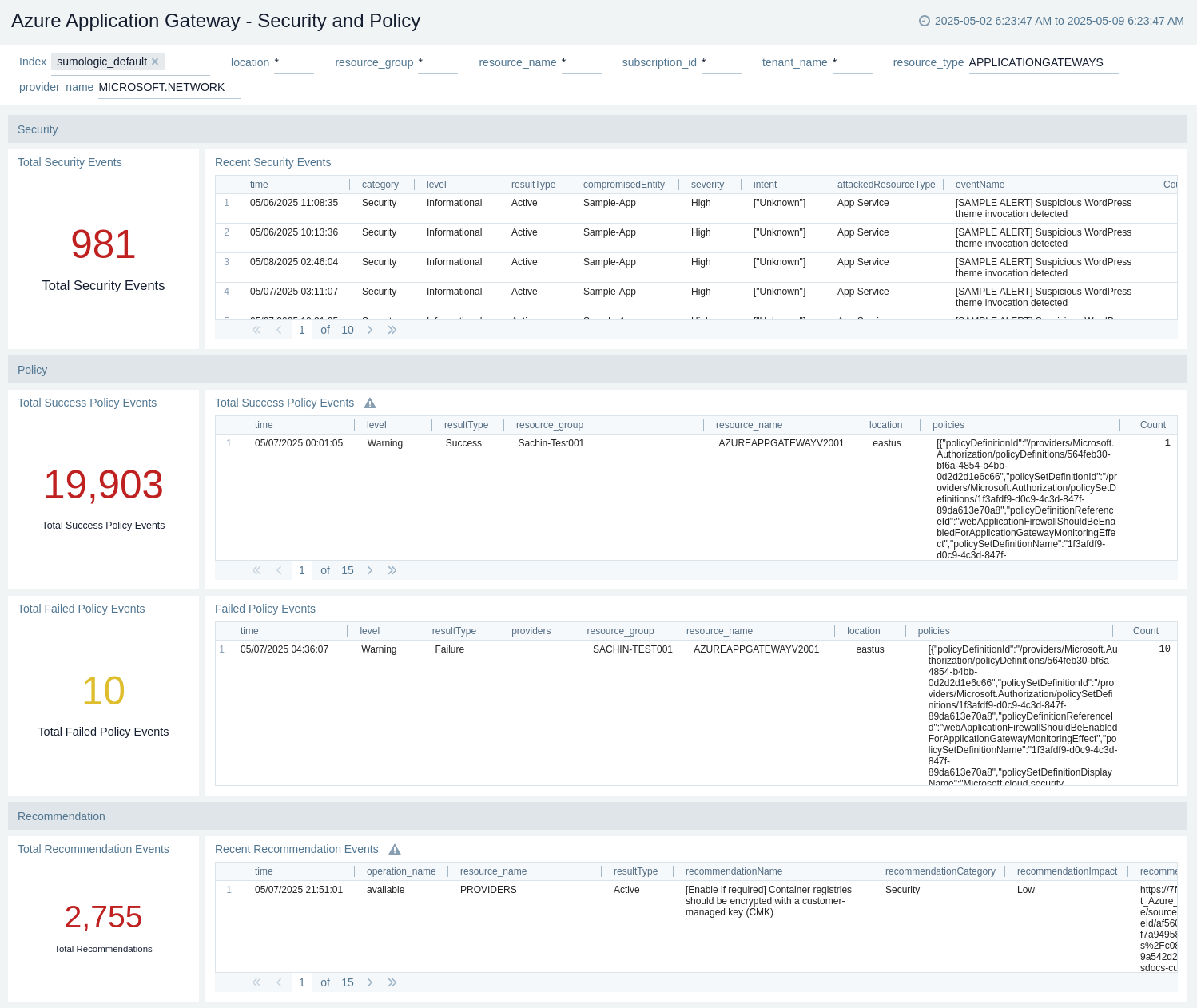
Task: Click the 2,755 Total Recommendations value
Action: point(103,917)
